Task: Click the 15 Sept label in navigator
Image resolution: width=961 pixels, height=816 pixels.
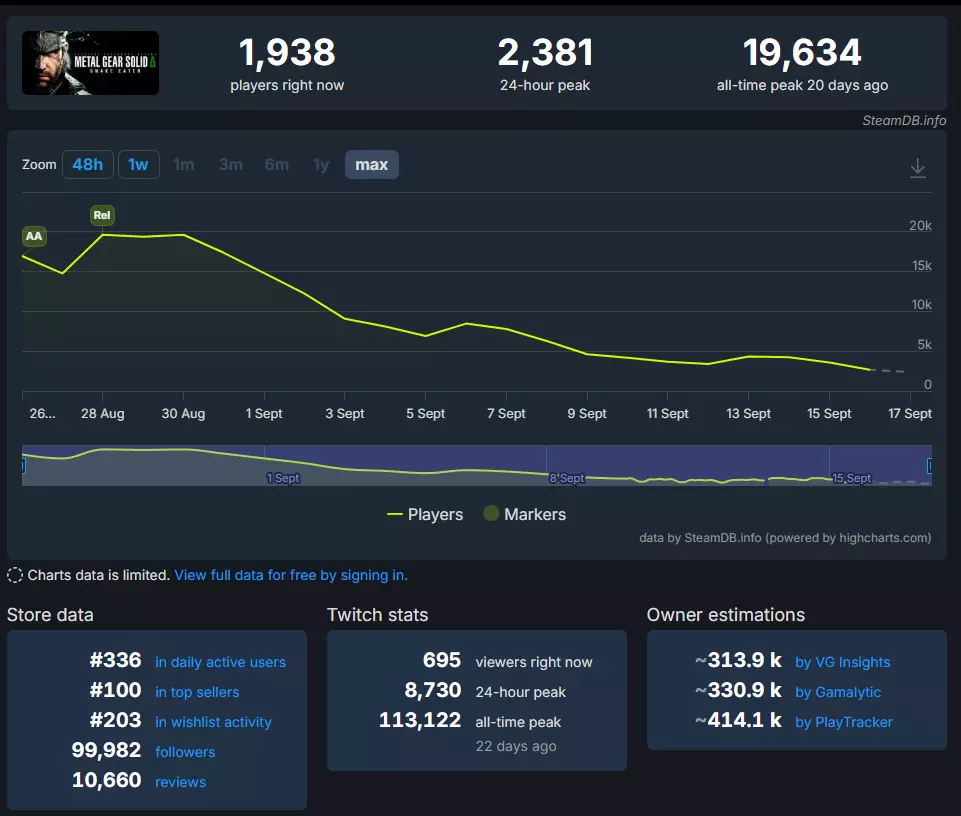Action: (x=851, y=478)
